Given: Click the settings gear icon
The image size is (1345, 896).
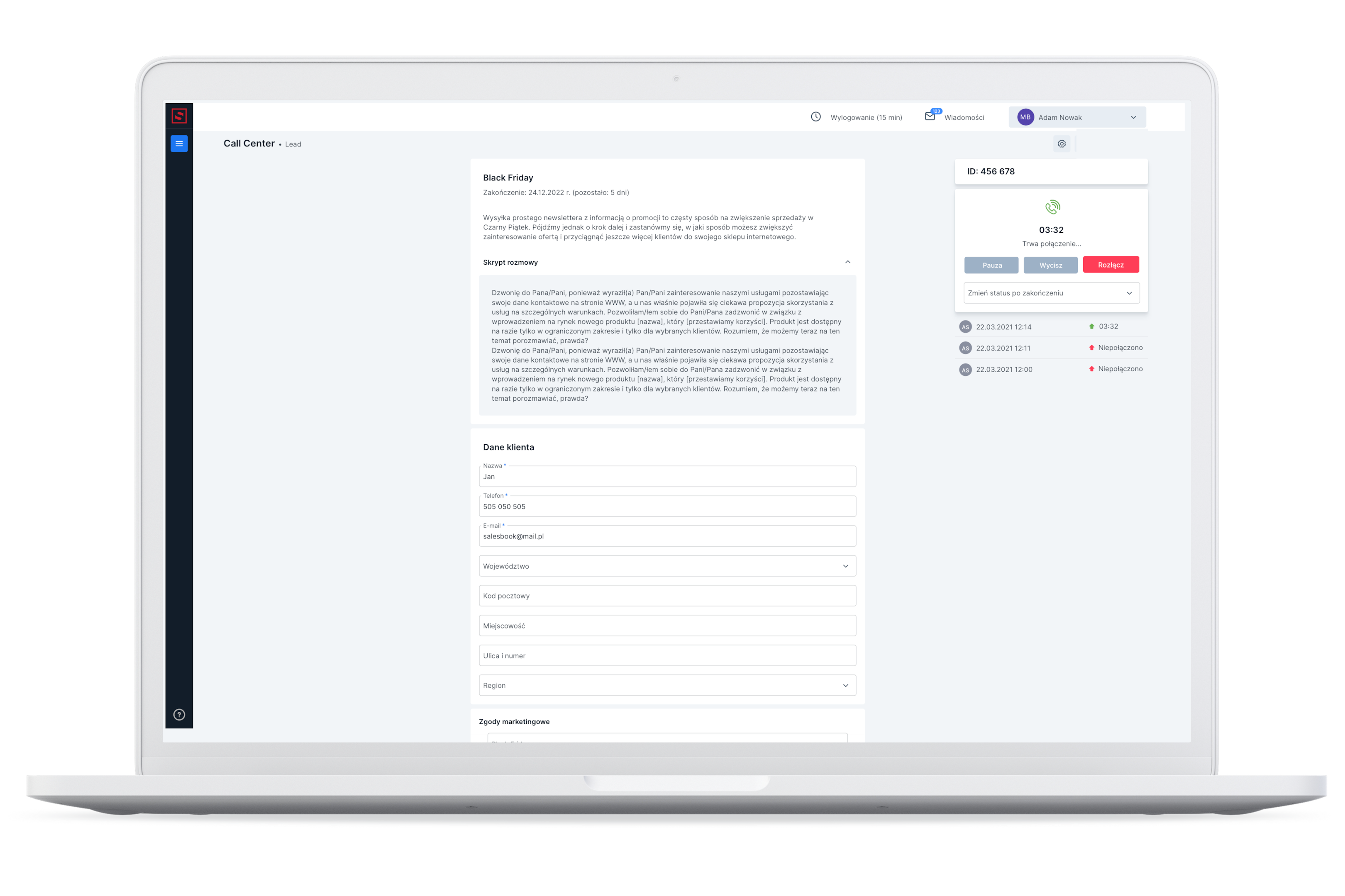Looking at the screenshot, I should pyautogui.click(x=1062, y=144).
